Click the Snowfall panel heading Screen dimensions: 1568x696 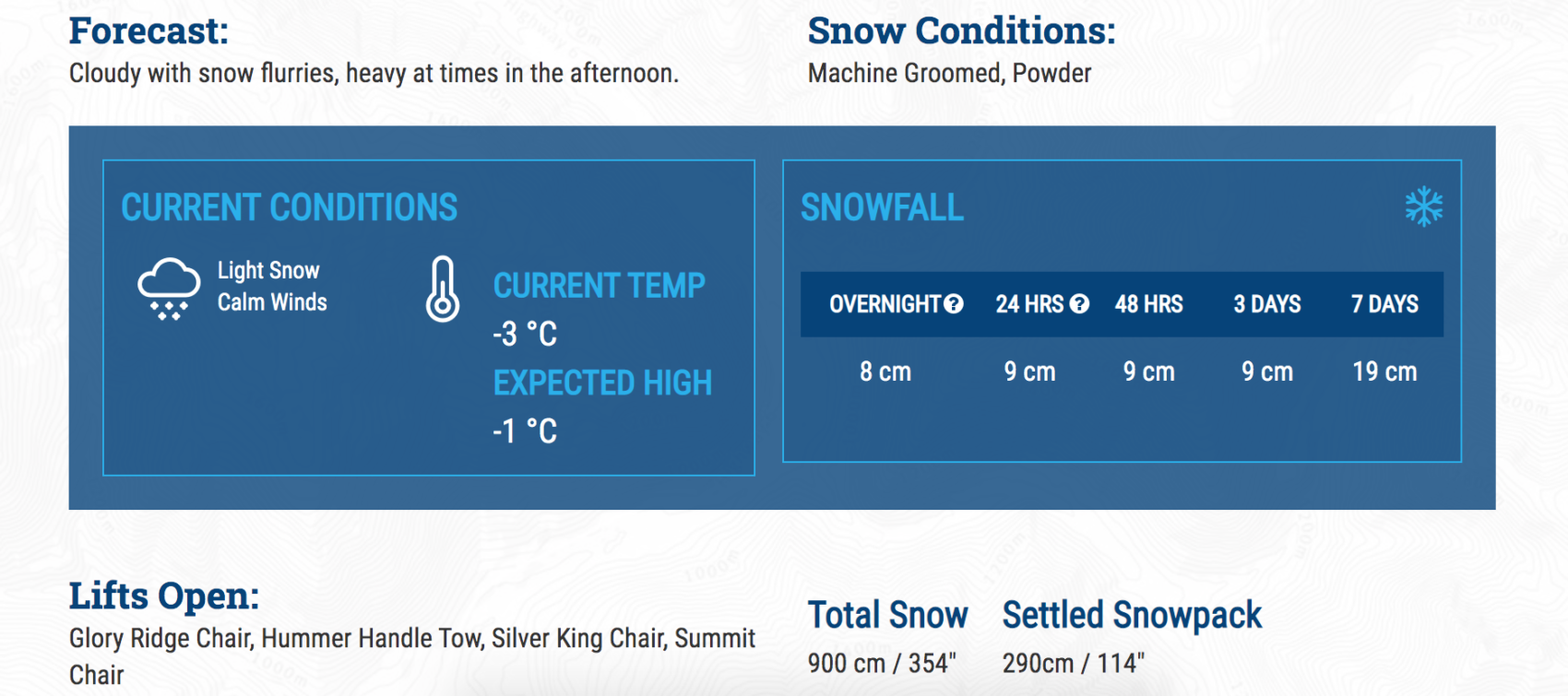click(882, 207)
